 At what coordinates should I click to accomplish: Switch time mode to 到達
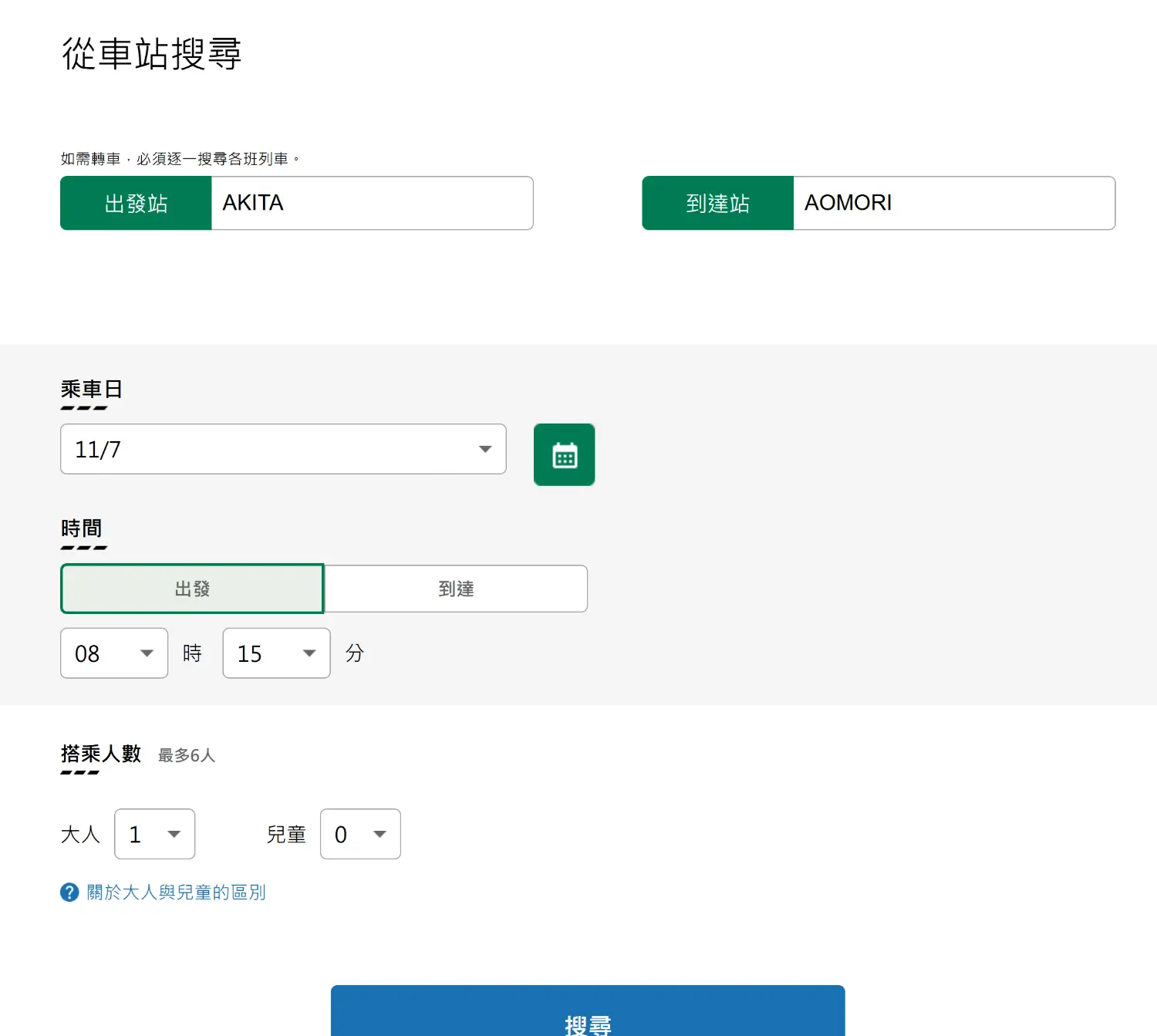(x=456, y=589)
